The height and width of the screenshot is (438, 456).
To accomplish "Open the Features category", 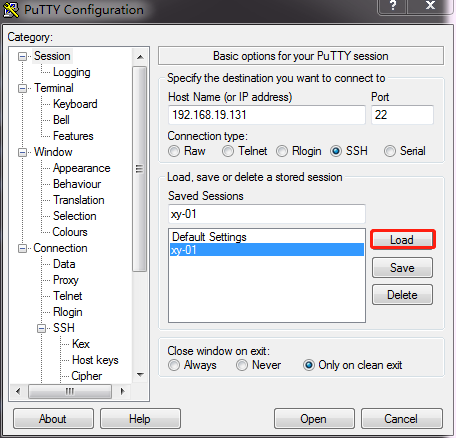I will pyautogui.click(x=73, y=136).
